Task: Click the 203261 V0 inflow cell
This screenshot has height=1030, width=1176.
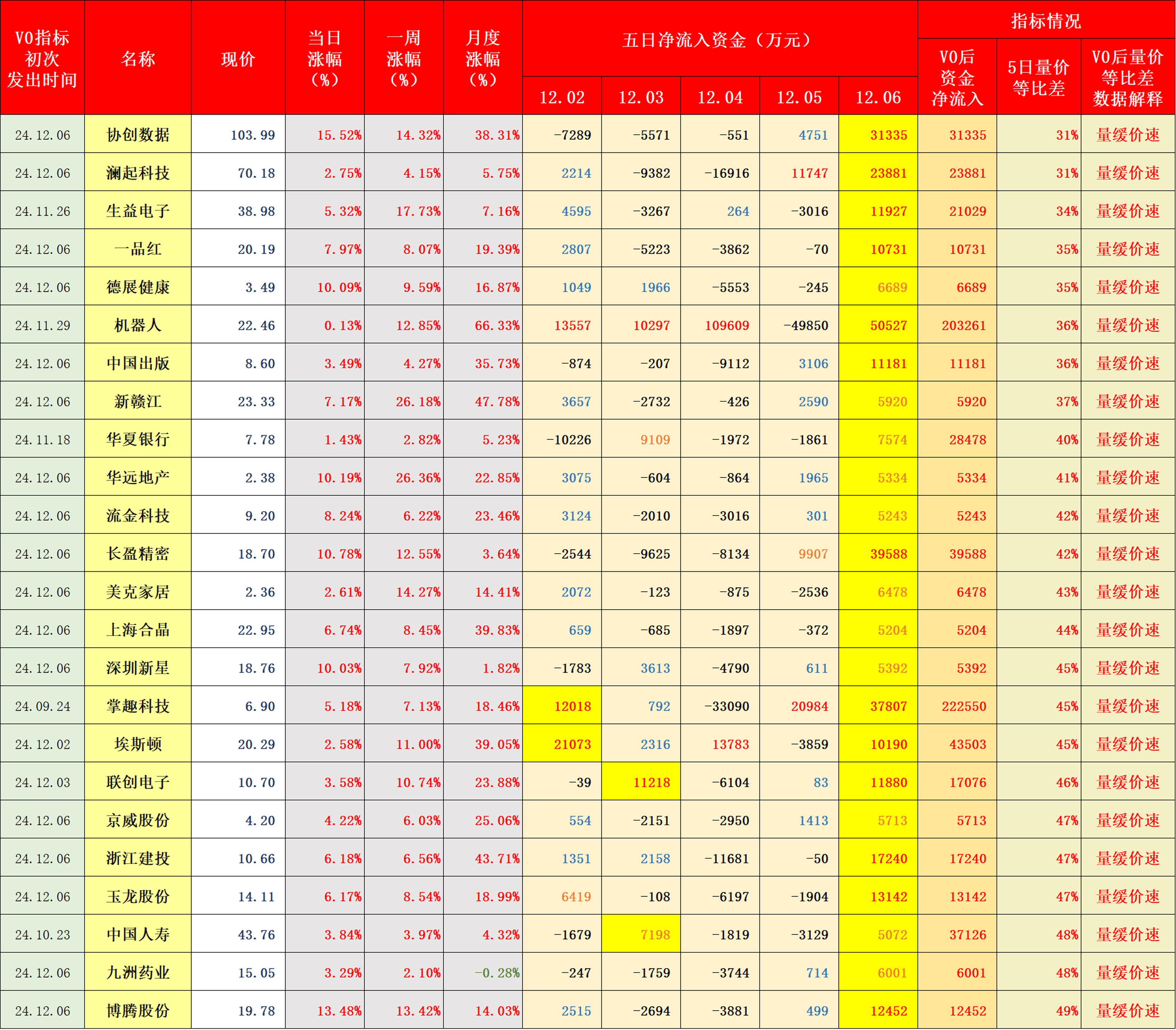Action: pyautogui.click(x=957, y=325)
